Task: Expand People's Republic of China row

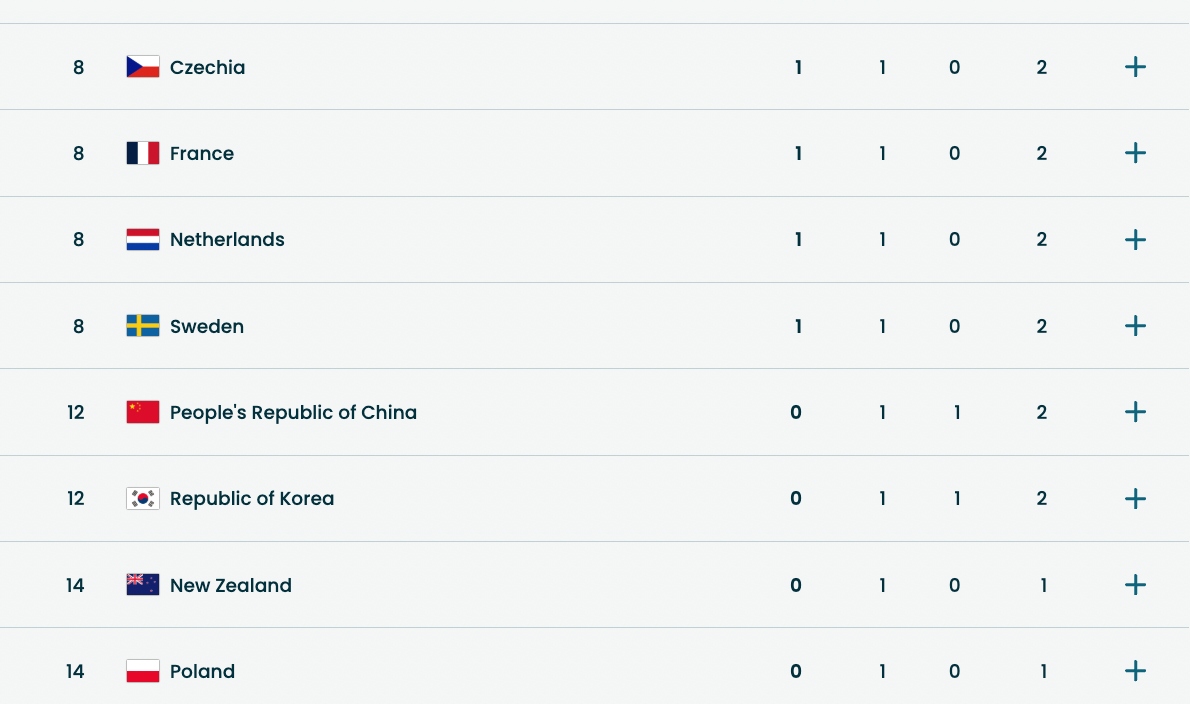Action: [1135, 412]
